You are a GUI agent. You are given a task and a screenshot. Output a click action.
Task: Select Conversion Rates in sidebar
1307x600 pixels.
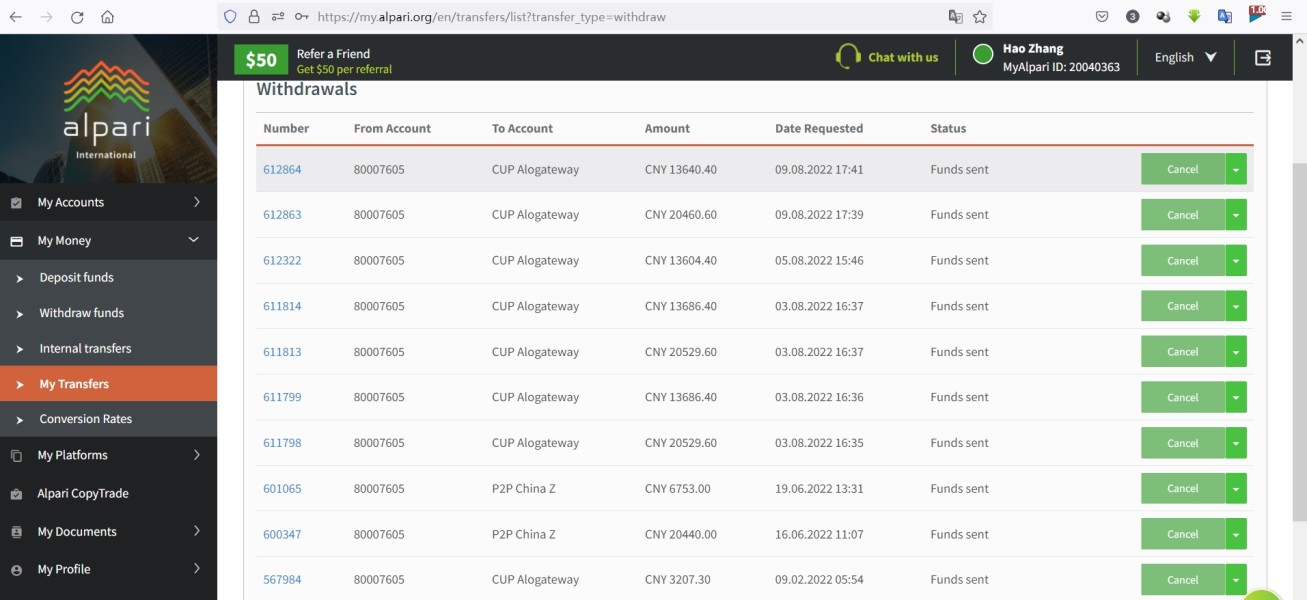tap(86, 419)
